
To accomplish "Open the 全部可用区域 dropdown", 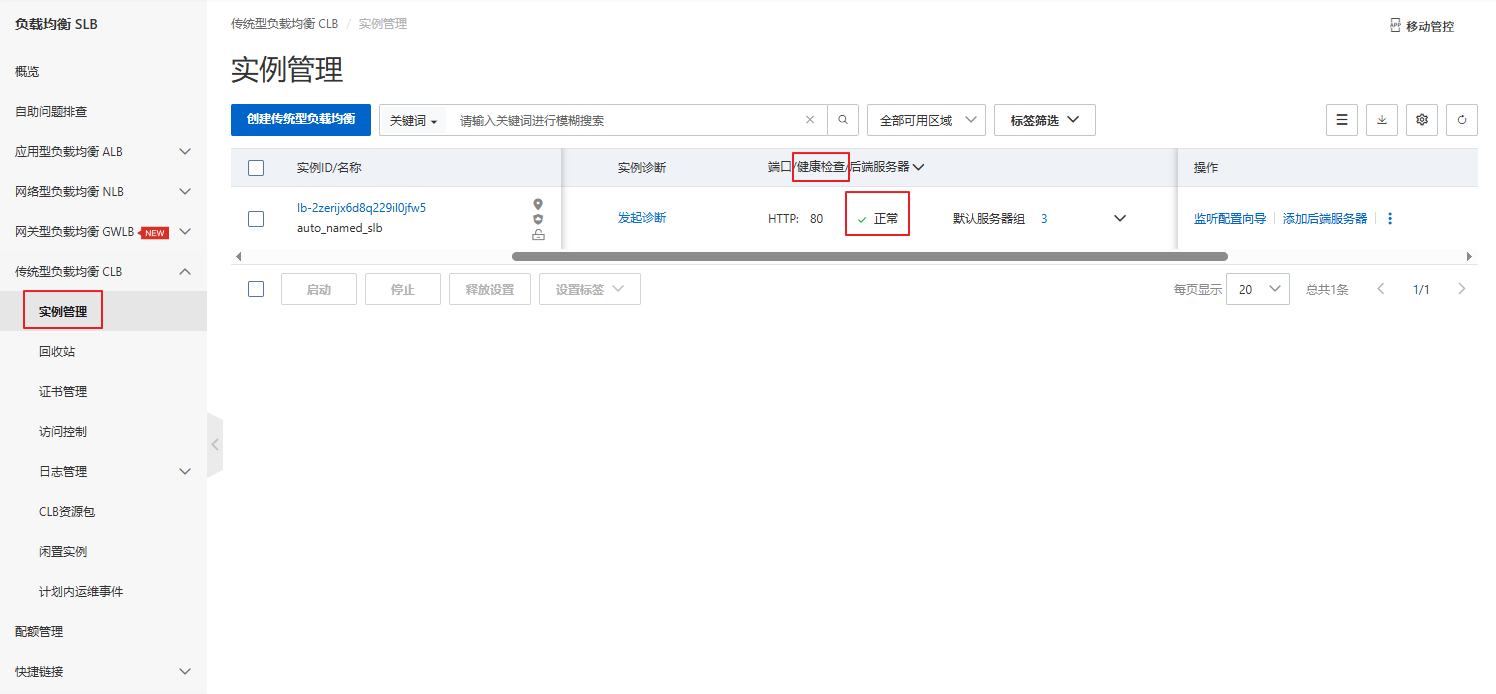I will click(x=926, y=120).
